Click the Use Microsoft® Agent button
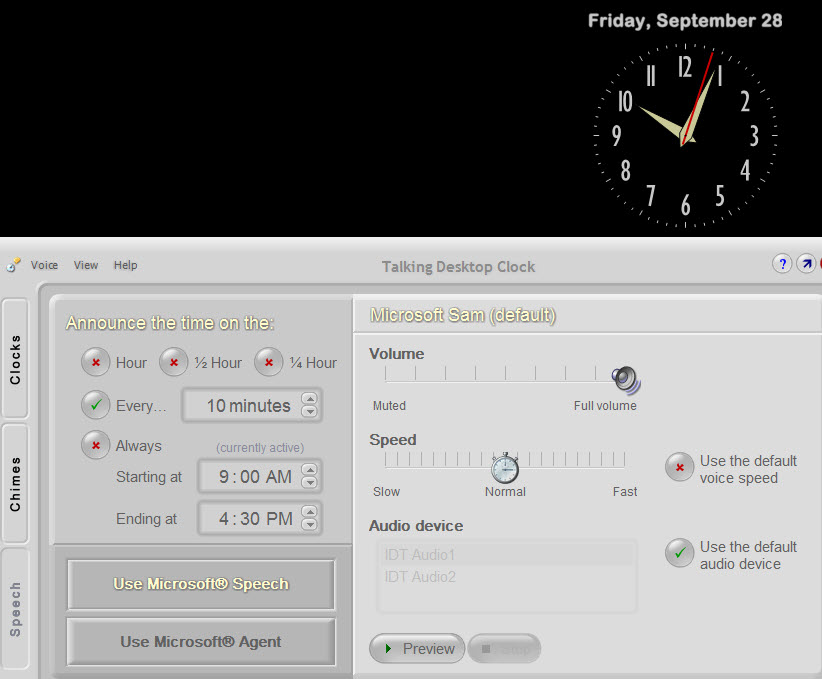 click(201, 642)
